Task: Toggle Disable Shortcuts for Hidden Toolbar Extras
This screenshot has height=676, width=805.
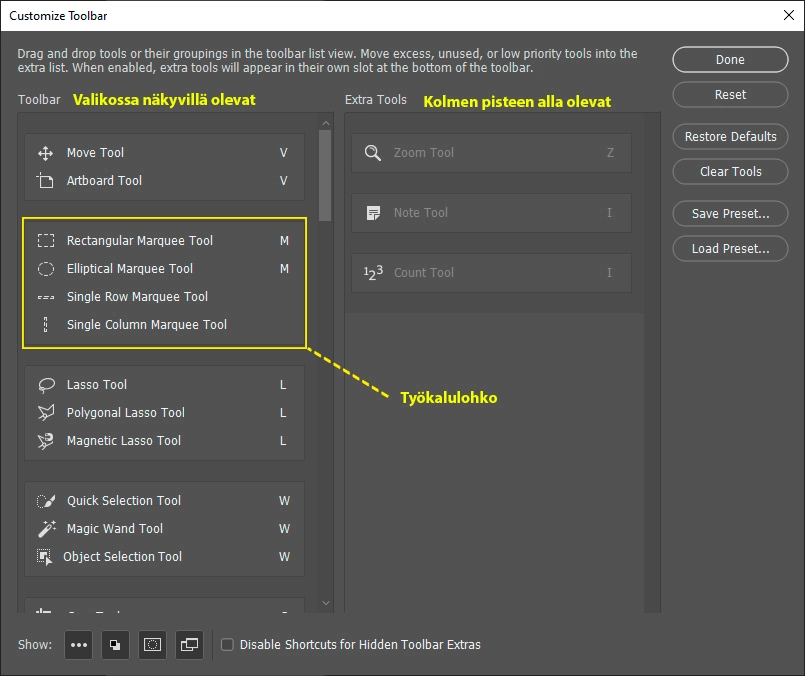Action: tap(227, 645)
